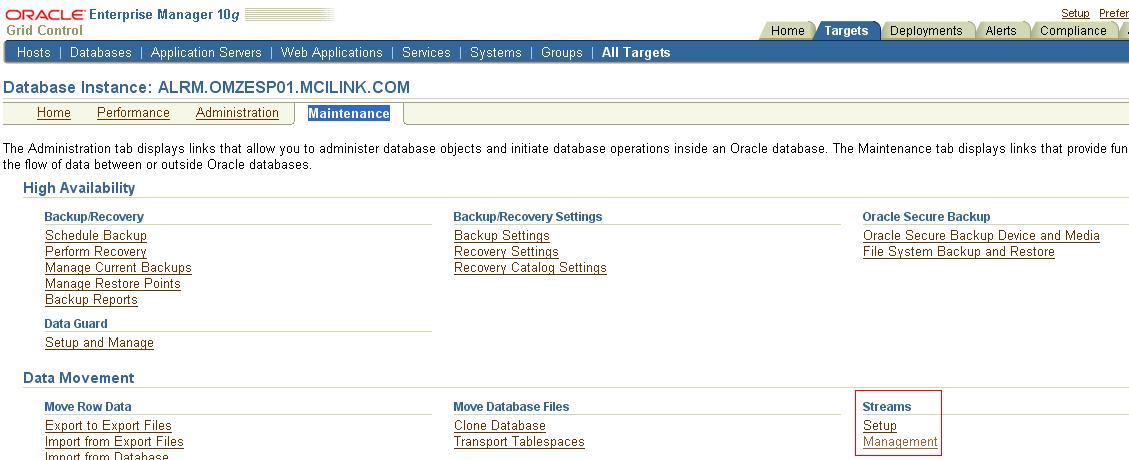Open the Perform Recovery link

pos(96,251)
